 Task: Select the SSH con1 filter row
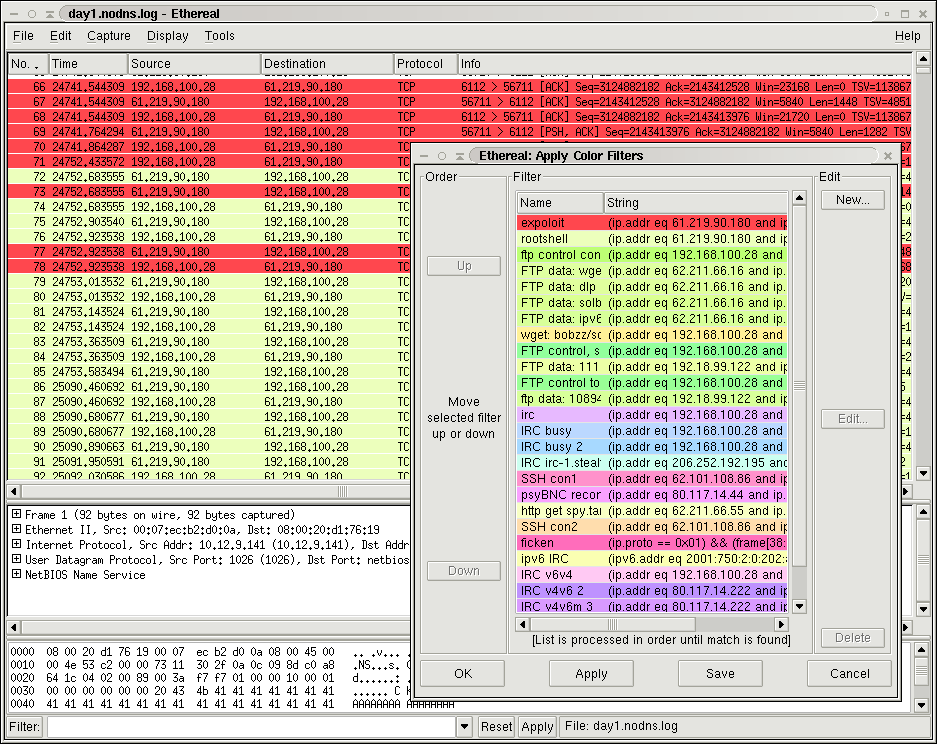click(652, 479)
